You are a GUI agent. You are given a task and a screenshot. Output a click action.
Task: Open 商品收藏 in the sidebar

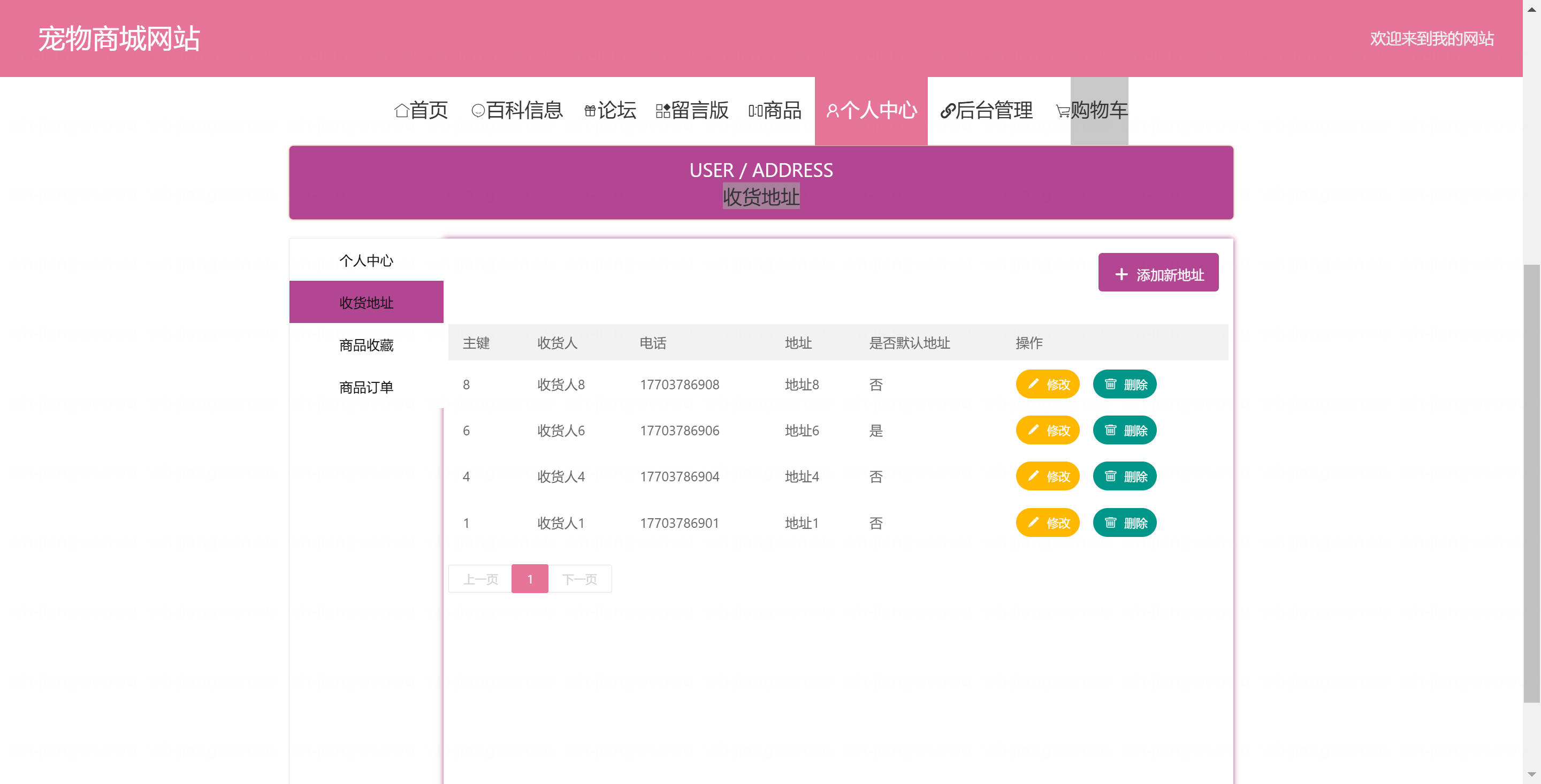point(366,344)
